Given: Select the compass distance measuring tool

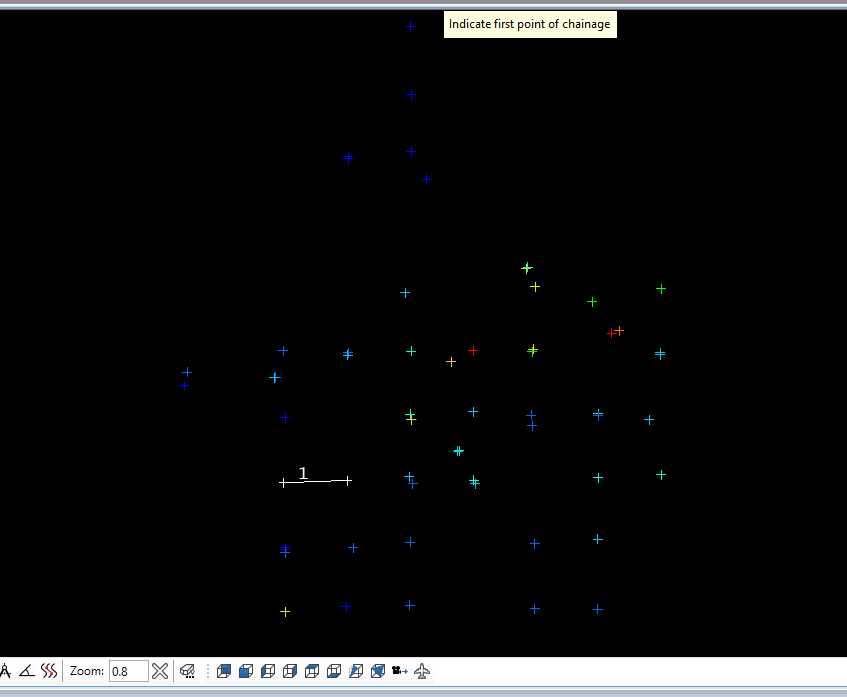Looking at the screenshot, I should pos(5,671).
